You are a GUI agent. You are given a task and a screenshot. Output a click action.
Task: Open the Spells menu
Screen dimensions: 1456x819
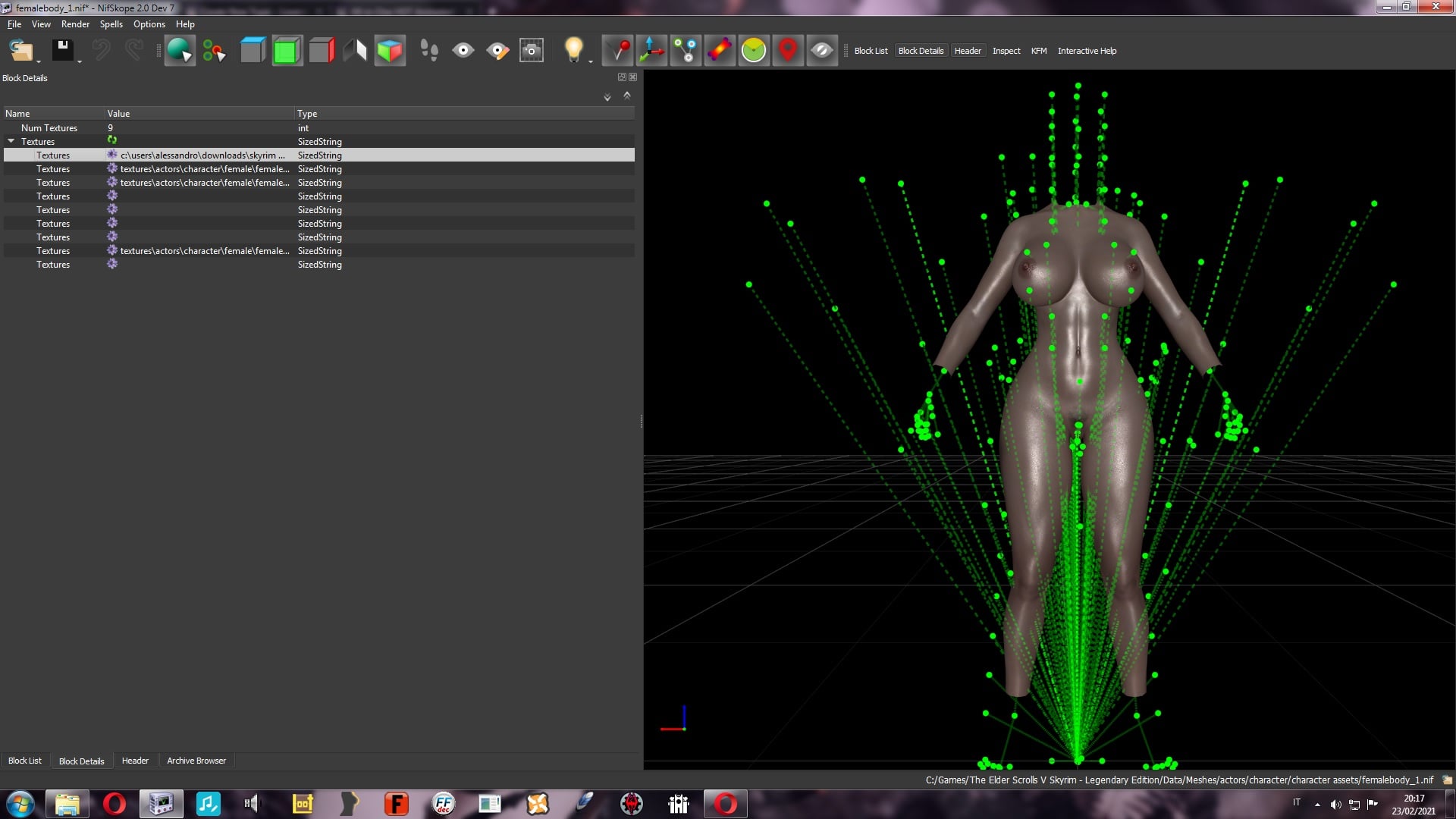coord(111,24)
